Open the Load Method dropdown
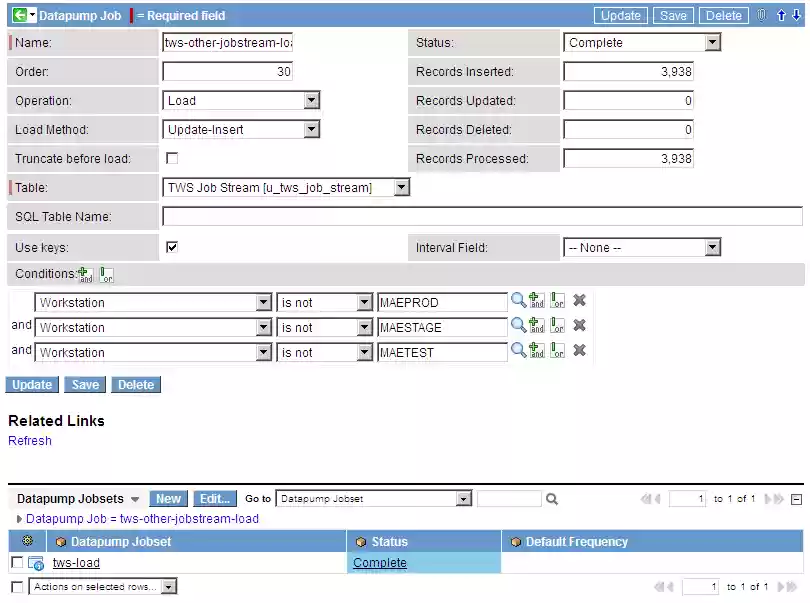810x603 pixels. (310, 129)
